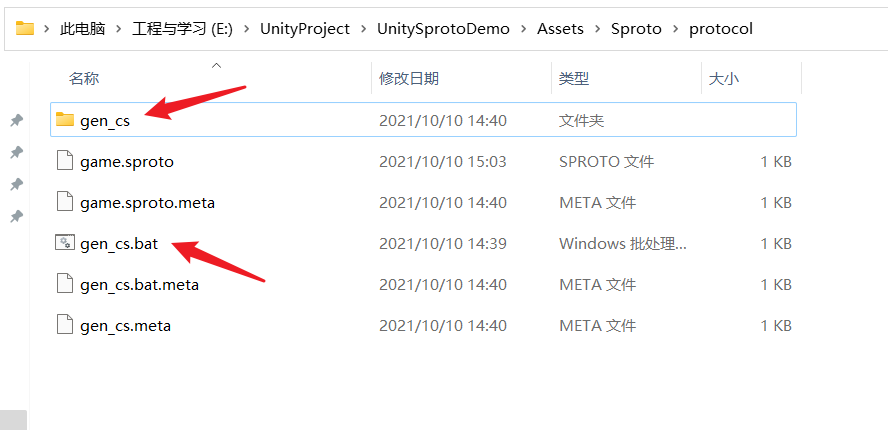888x430 pixels.
Task: Sort files by 类型 column header
Action: click(x=573, y=78)
